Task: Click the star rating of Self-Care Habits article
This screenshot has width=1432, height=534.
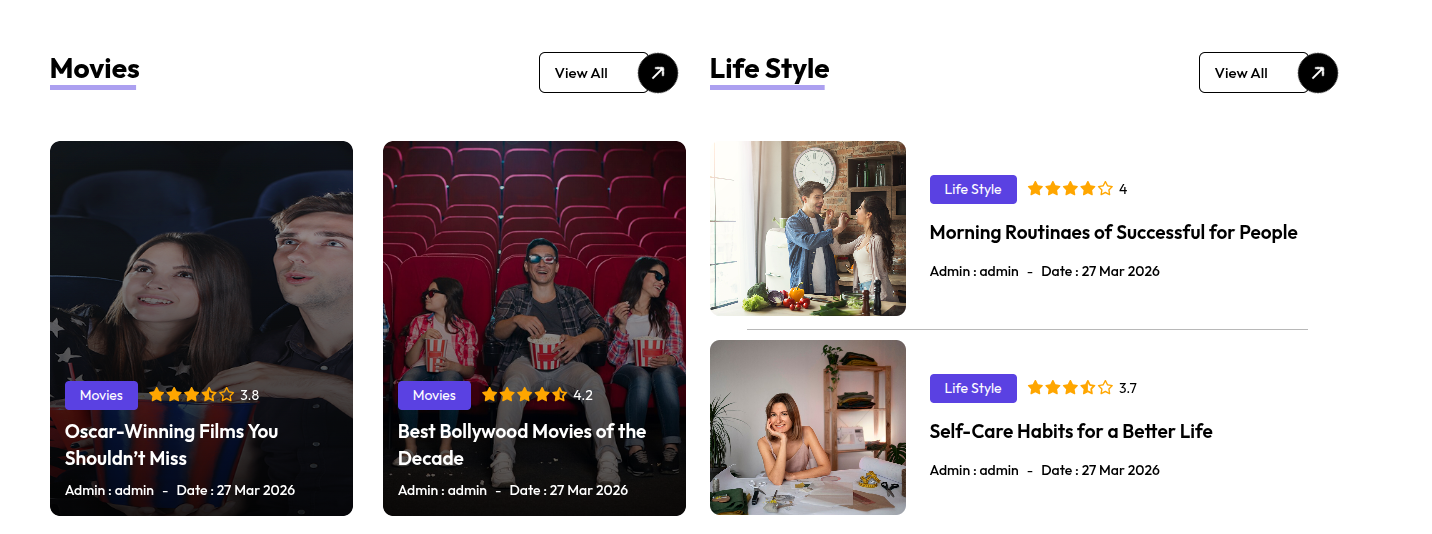Action: pyautogui.click(x=1070, y=388)
